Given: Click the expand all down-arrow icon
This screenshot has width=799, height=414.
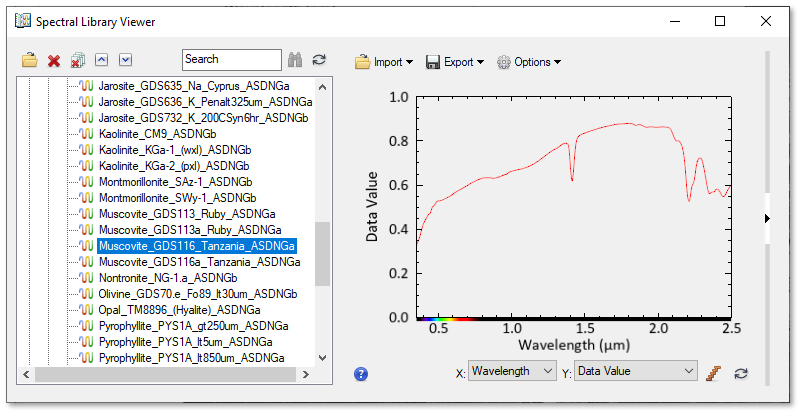Looking at the screenshot, I should tap(126, 60).
